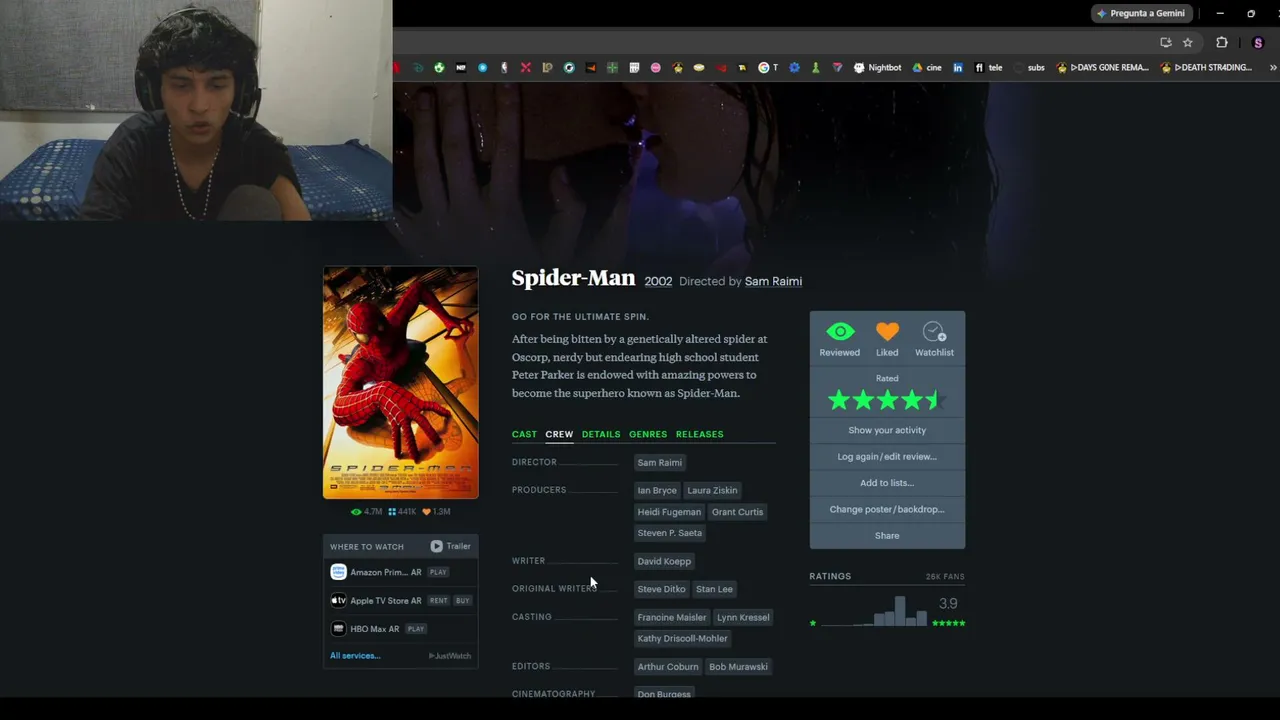Open Add to lists option
1280x720 pixels.
click(887, 483)
